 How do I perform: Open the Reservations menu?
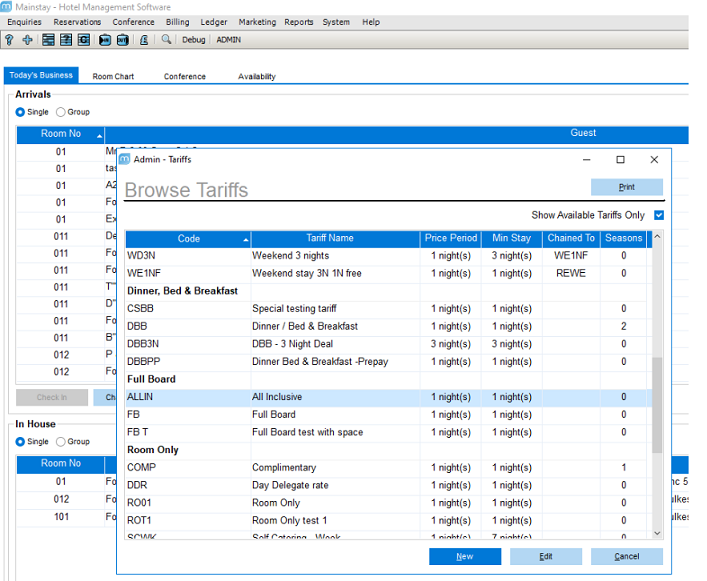point(77,22)
